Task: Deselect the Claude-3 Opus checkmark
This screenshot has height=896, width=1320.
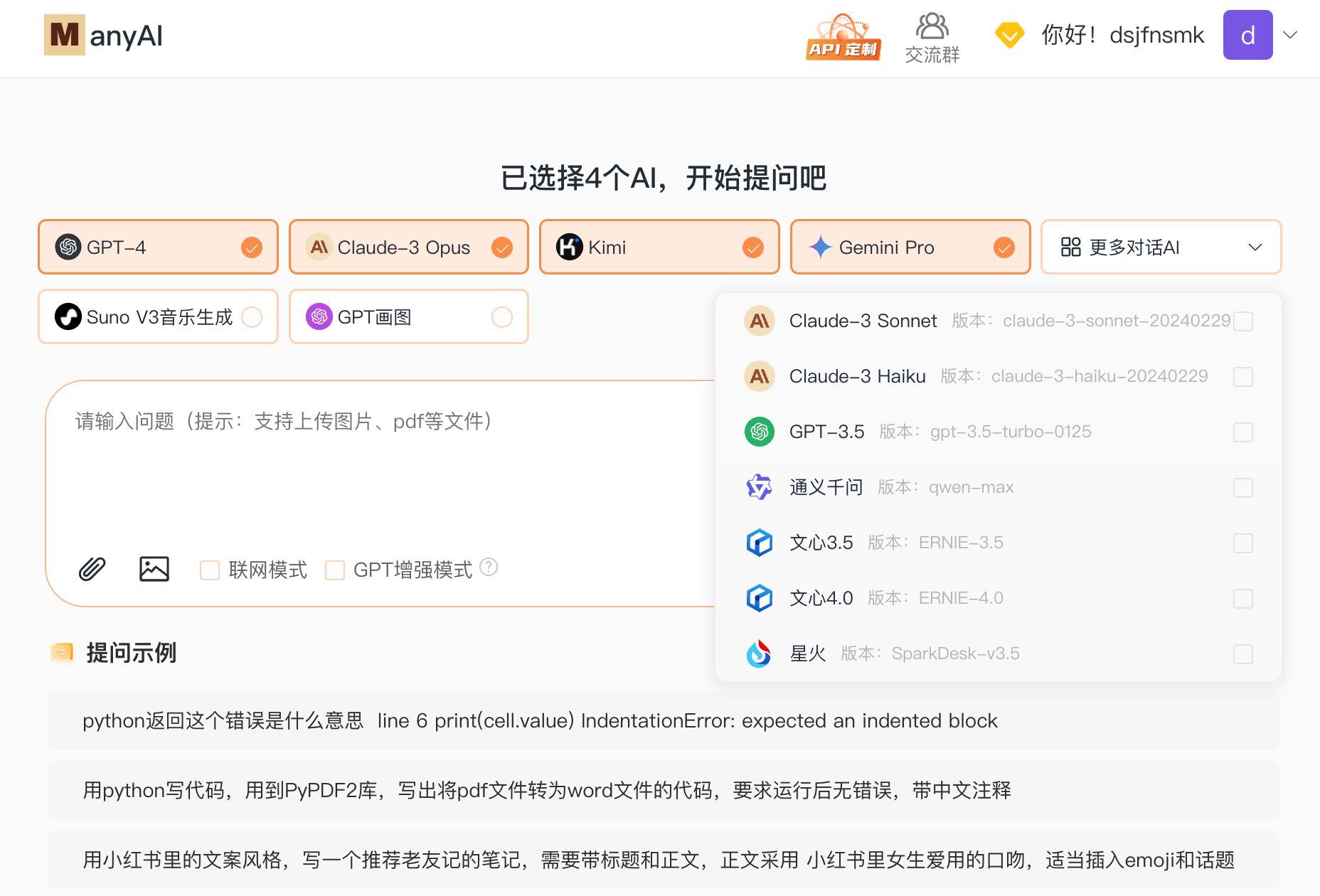Action: pyautogui.click(x=502, y=247)
